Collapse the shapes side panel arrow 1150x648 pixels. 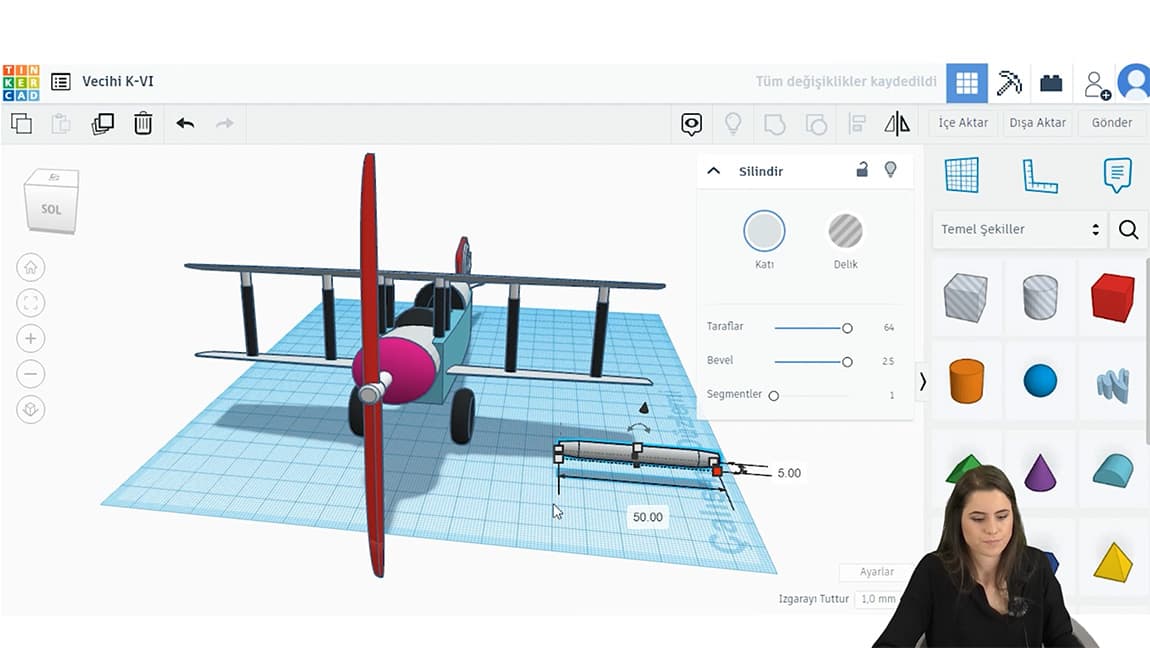922,381
